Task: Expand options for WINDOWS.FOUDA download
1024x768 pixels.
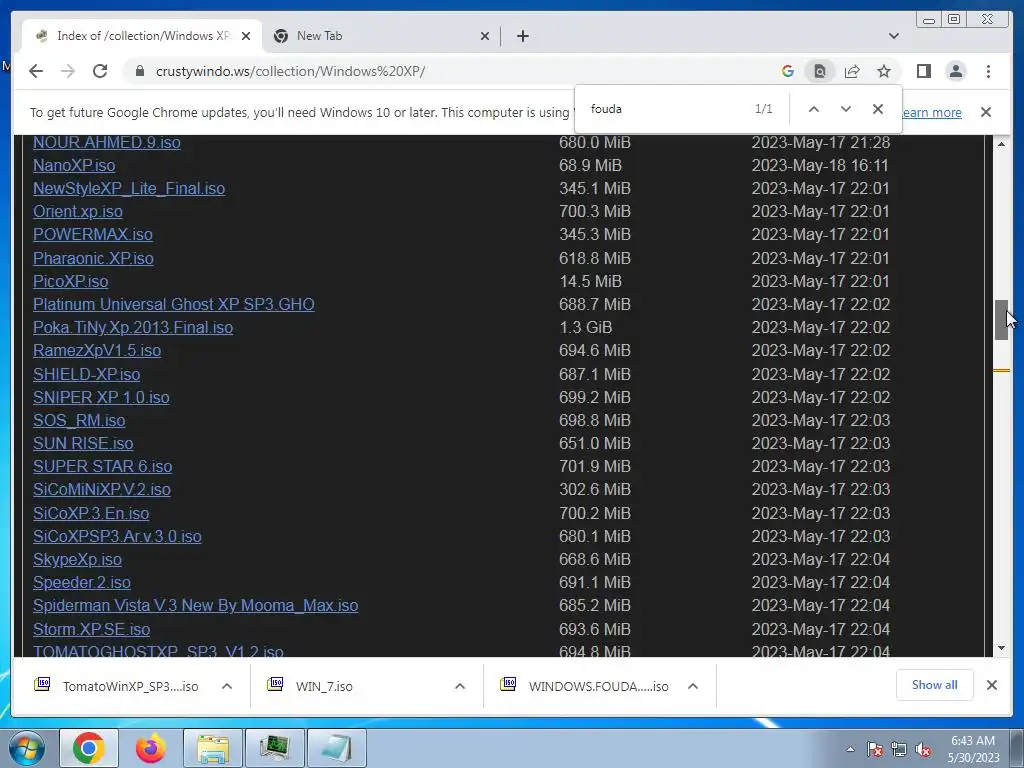Action: coord(693,686)
